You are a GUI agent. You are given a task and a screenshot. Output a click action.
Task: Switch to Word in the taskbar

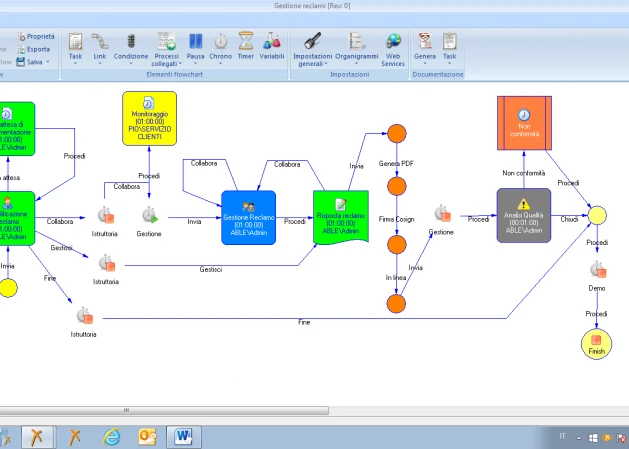pyautogui.click(x=183, y=437)
